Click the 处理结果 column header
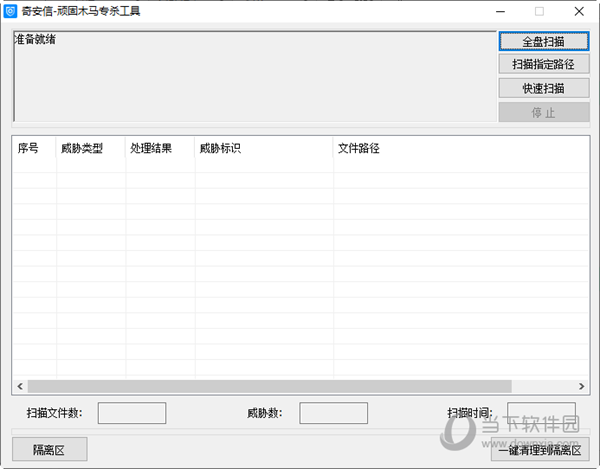The height and width of the screenshot is (469, 600). (x=160, y=148)
